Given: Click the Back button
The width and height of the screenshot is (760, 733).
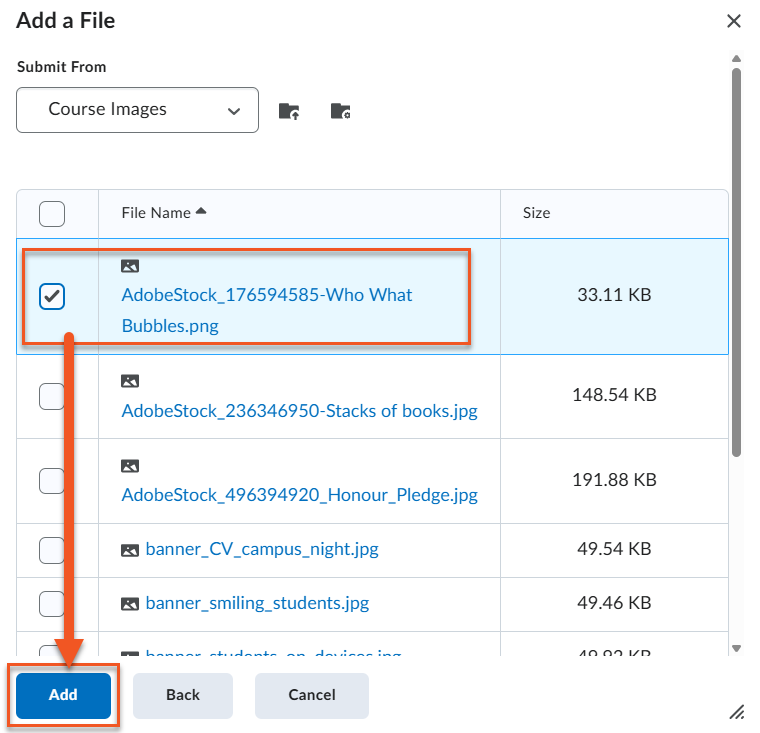Looking at the screenshot, I should 183,695.
